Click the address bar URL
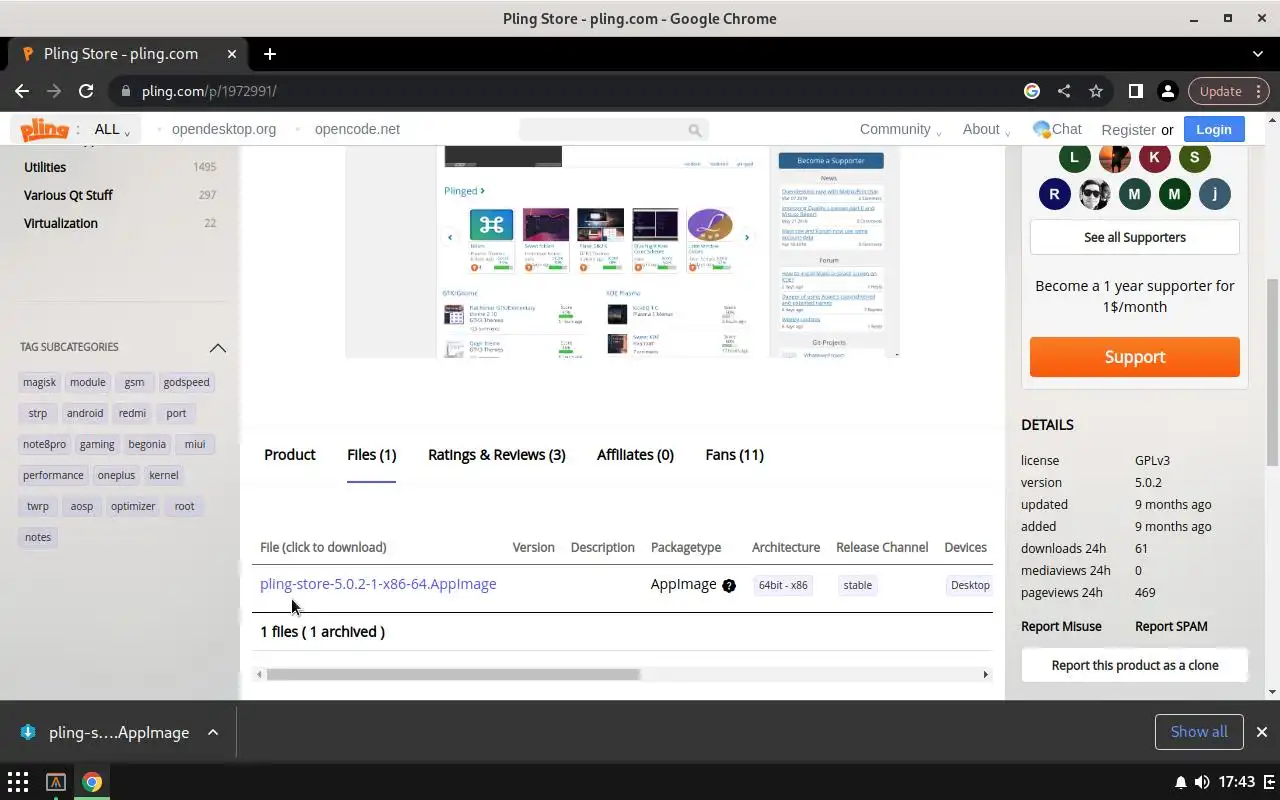This screenshot has height=800, width=1280. (x=209, y=91)
